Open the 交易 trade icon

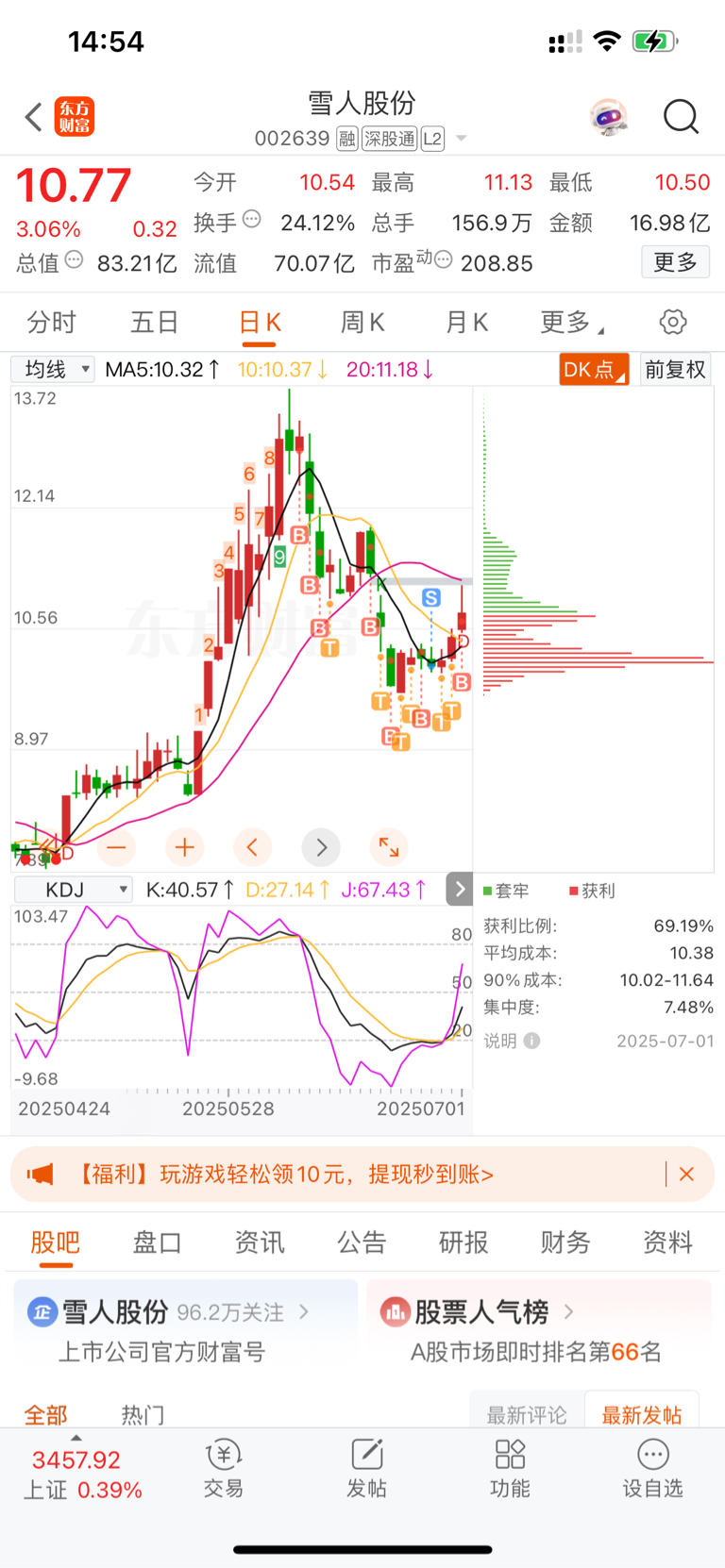pos(224,1468)
